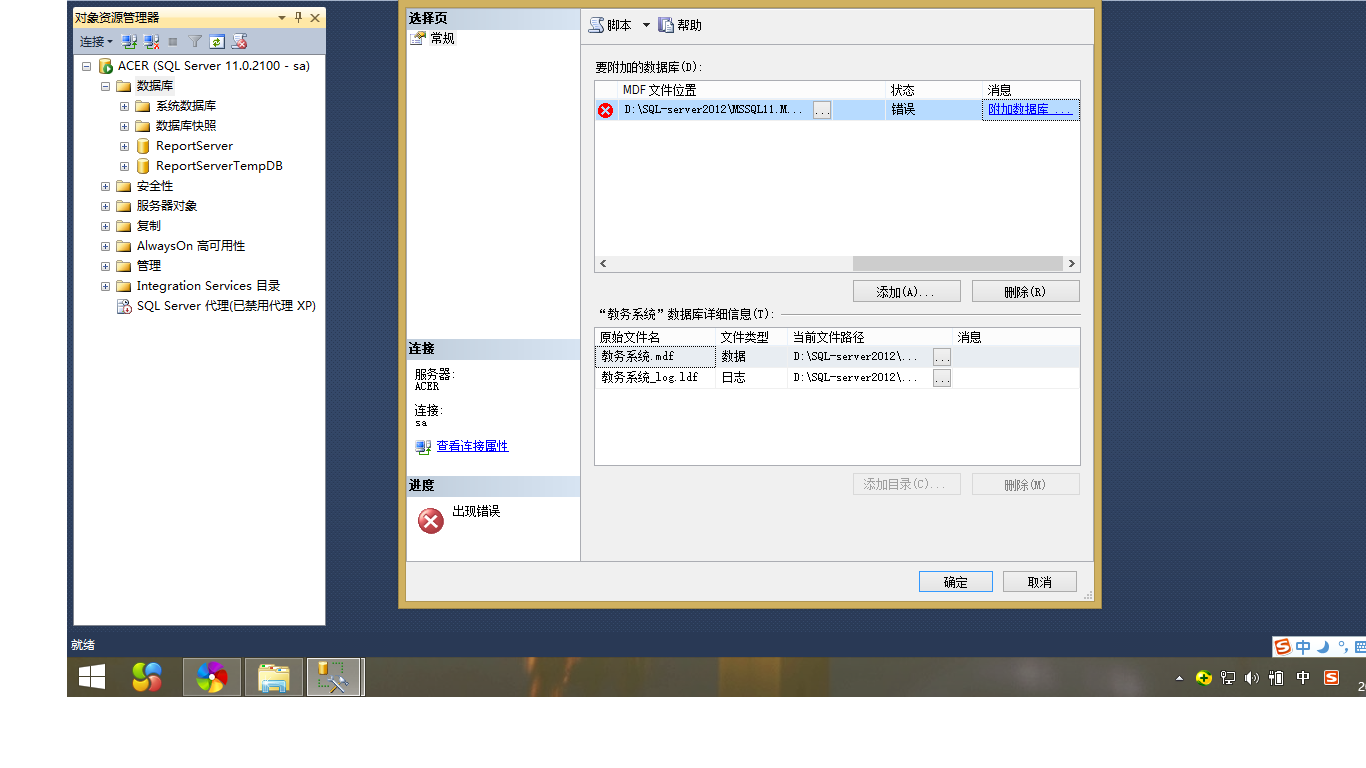
Task: Expand the 安全性 node
Action: pyautogui.click(x=106, y=186)
